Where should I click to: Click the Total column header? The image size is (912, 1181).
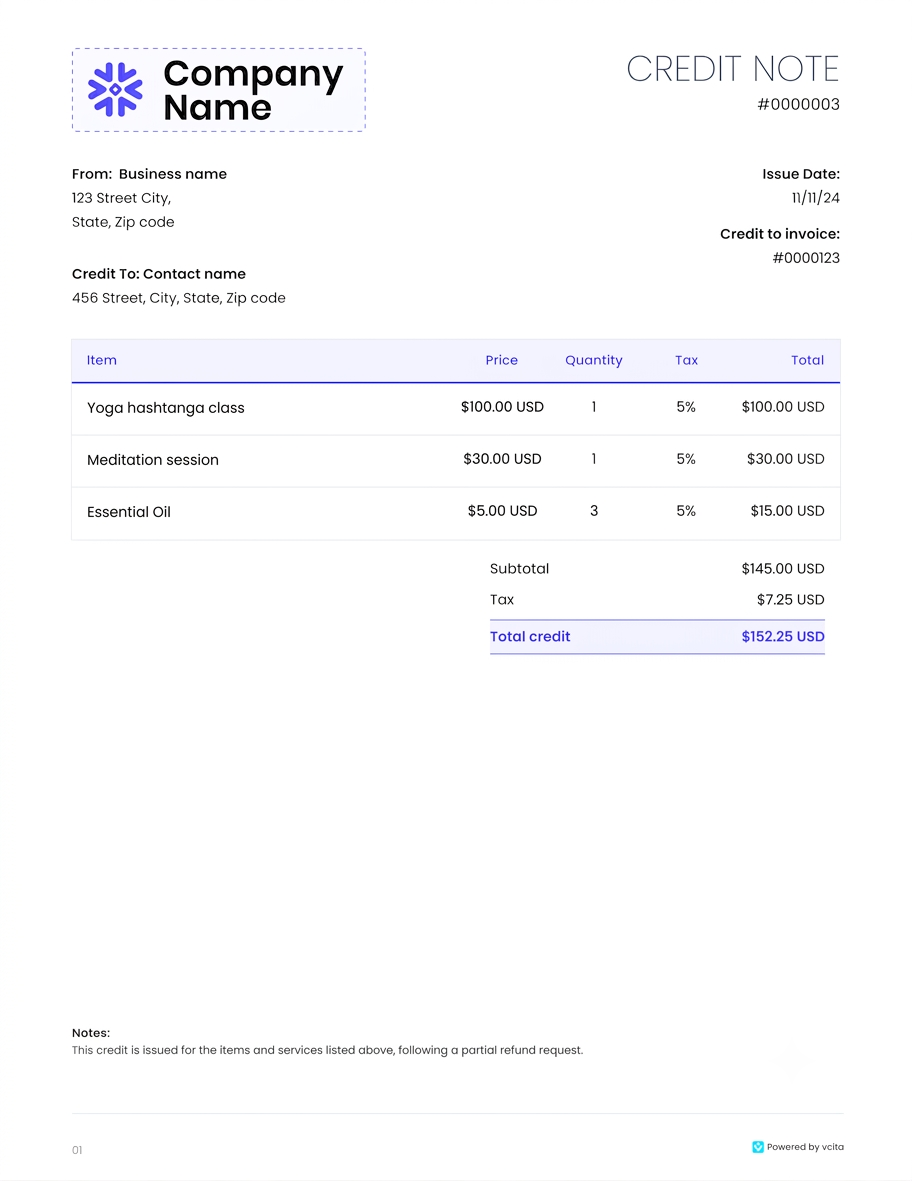pyautogui.click(x=807, y=360)
